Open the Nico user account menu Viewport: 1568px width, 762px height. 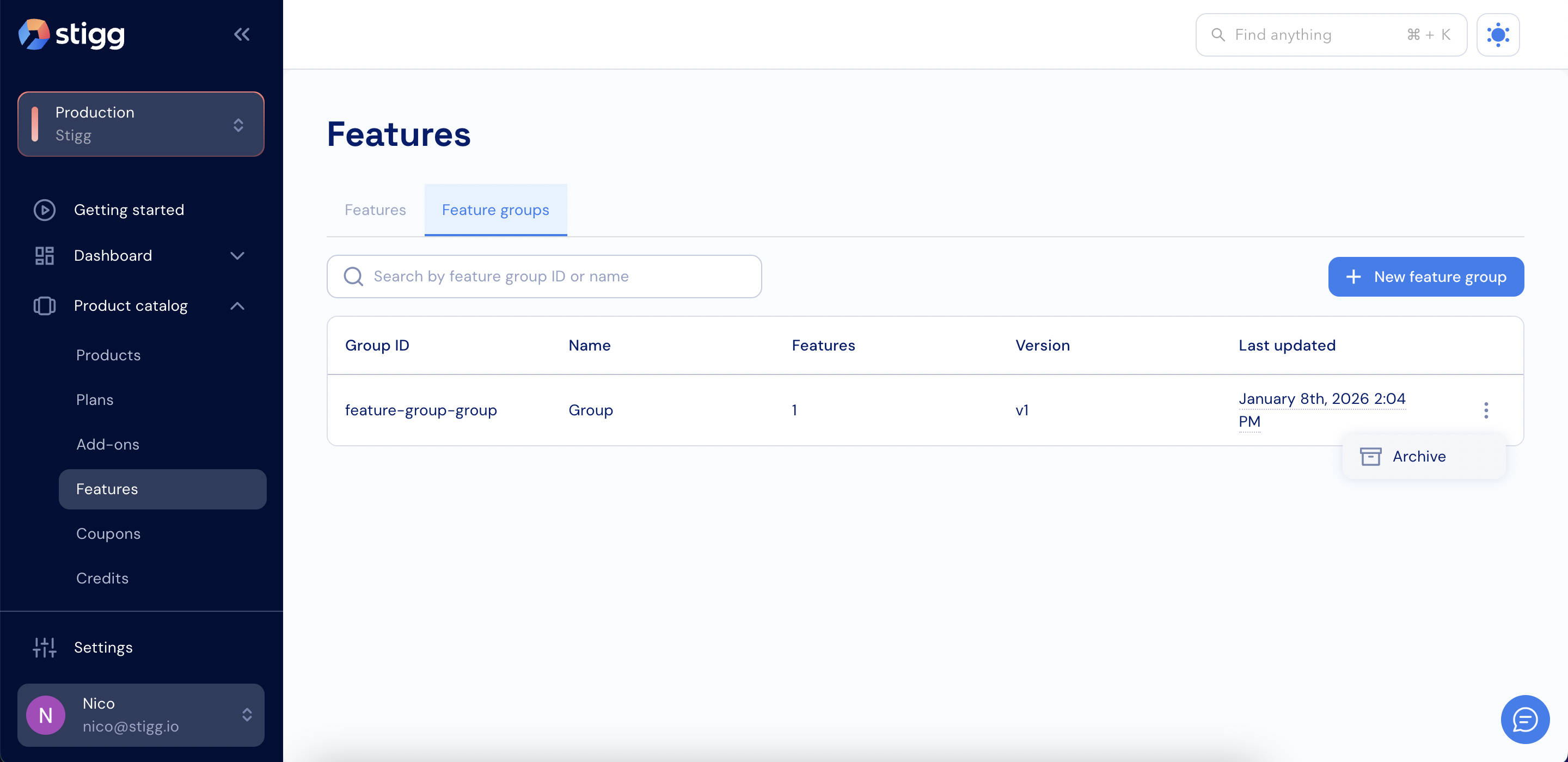[x=140, y=715]
